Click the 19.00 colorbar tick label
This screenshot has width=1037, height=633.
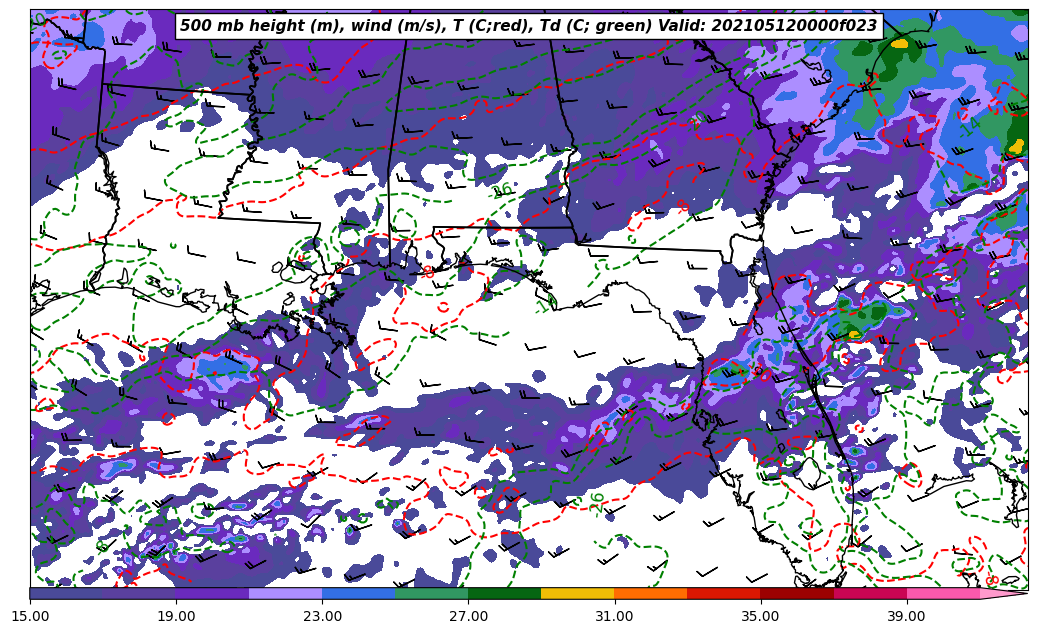pos(176,616)
